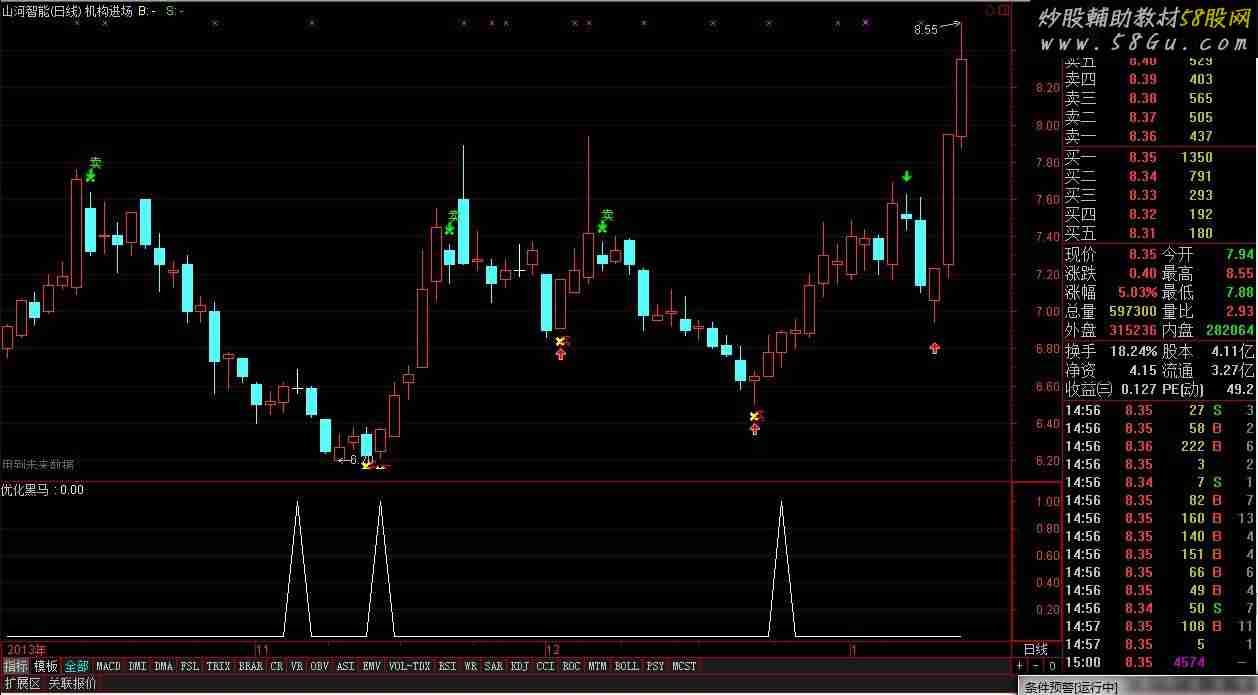1258x695 pixels.
Task: Click the second peak on 优化黑马 indicator
Action: pyautogui.click(x=380, y=504)
